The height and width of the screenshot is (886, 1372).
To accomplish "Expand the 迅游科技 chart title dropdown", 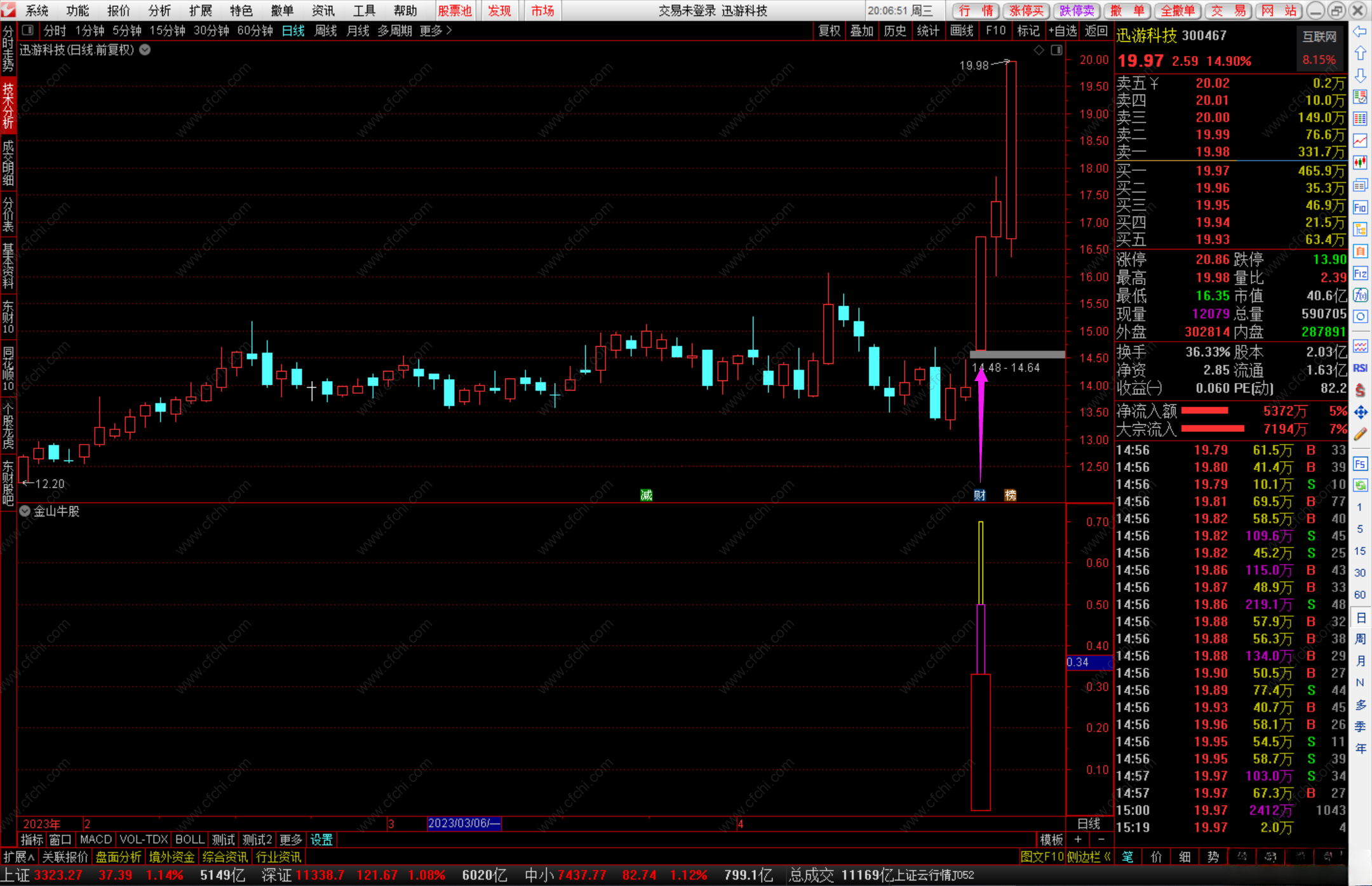I will click(x=145, y=50).
